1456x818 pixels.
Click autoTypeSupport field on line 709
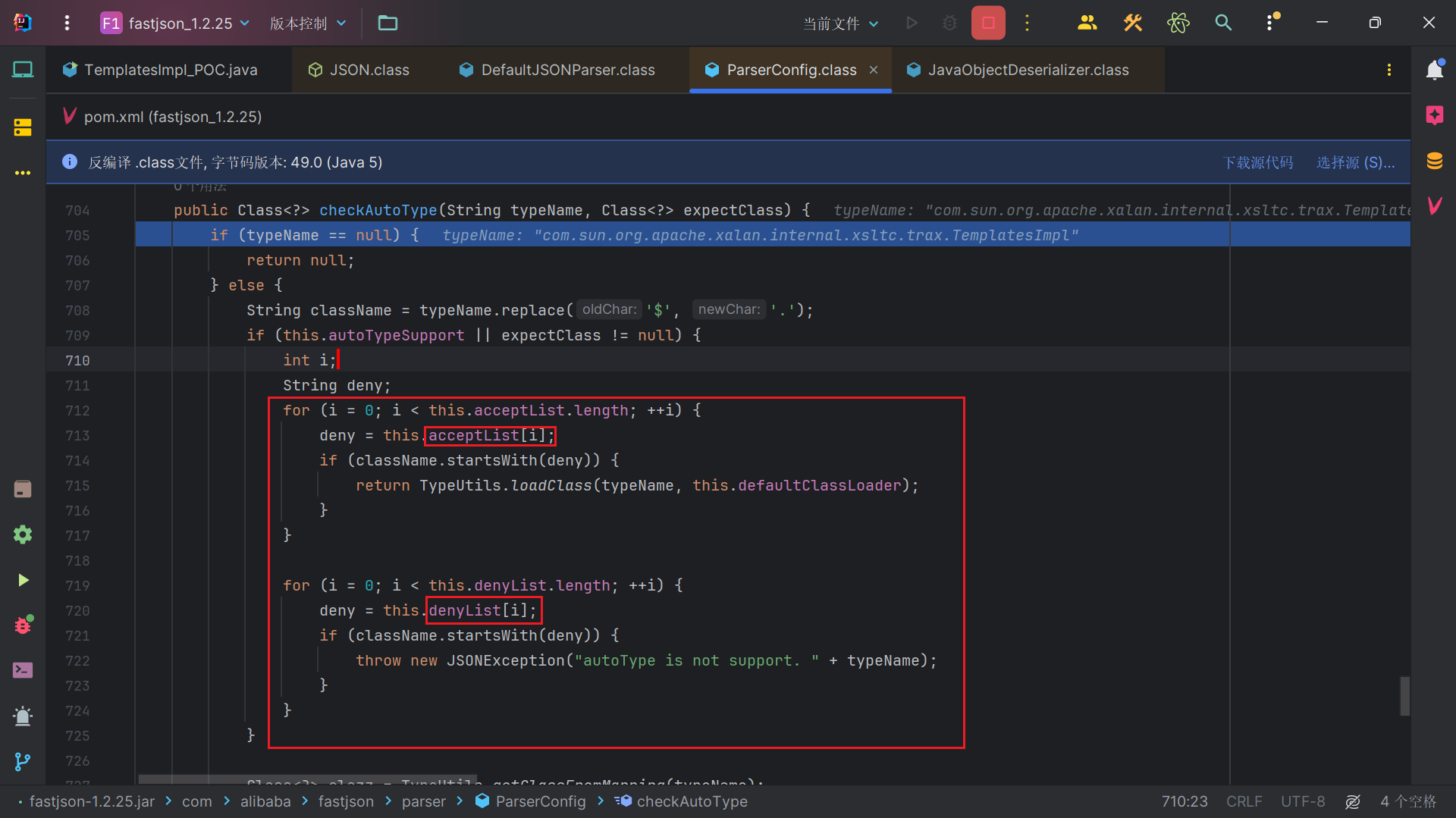[x=396, y=335]
